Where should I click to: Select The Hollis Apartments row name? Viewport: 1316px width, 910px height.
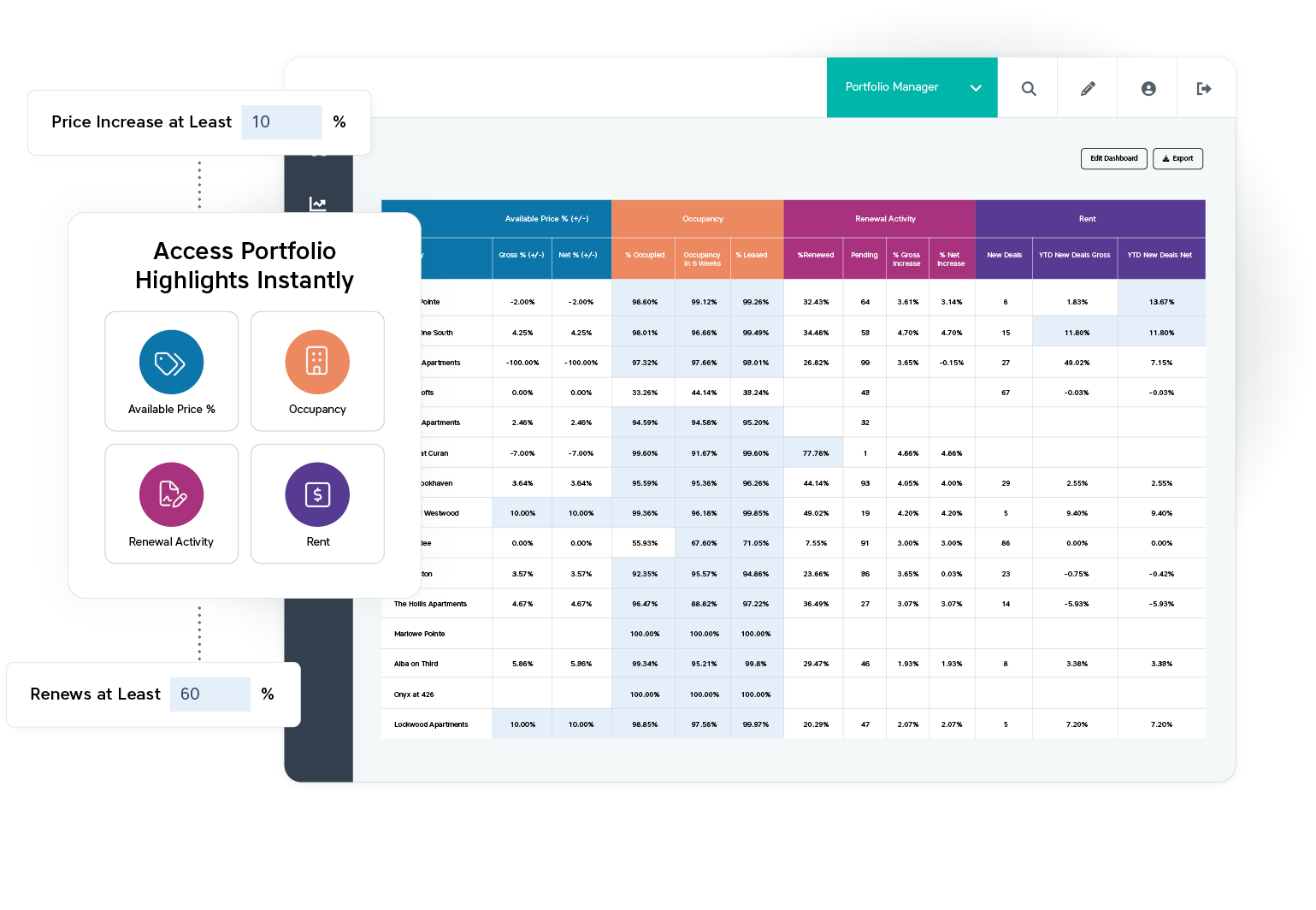(x=430, y=604)
